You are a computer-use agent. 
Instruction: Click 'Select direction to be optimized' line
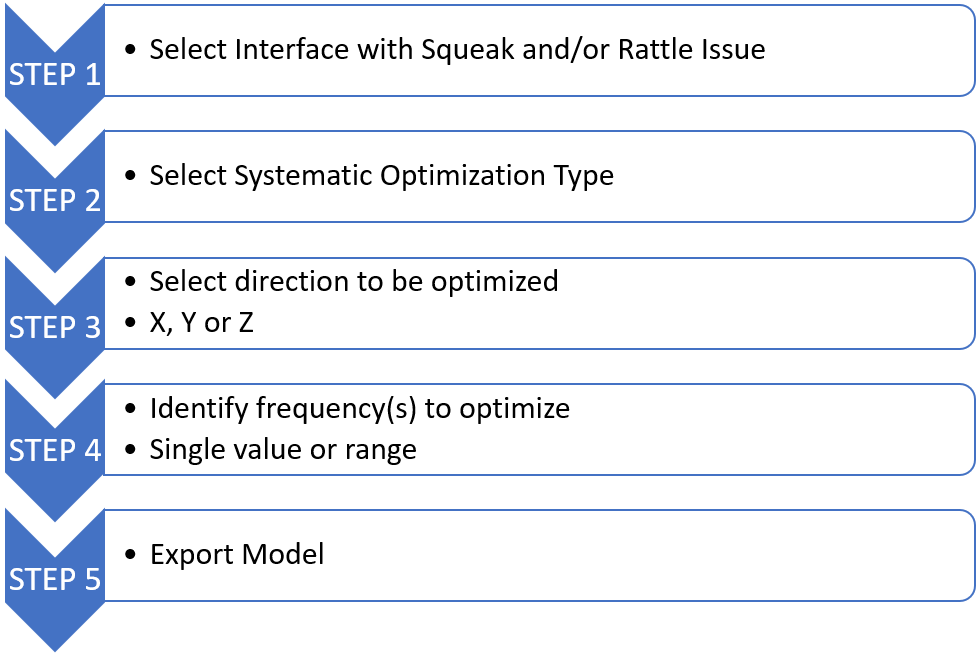coord(353,281)
